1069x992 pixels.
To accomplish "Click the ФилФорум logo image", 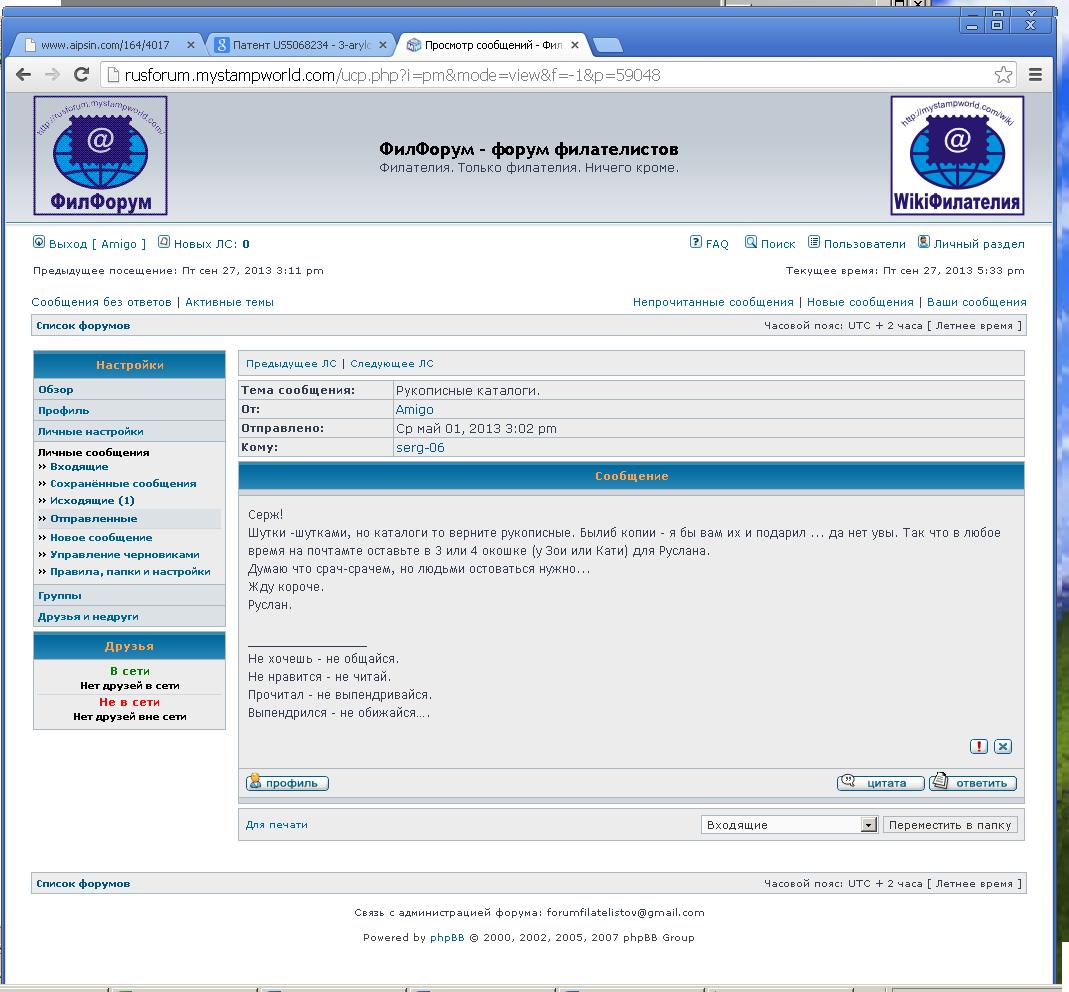I will tap(100, 155).
